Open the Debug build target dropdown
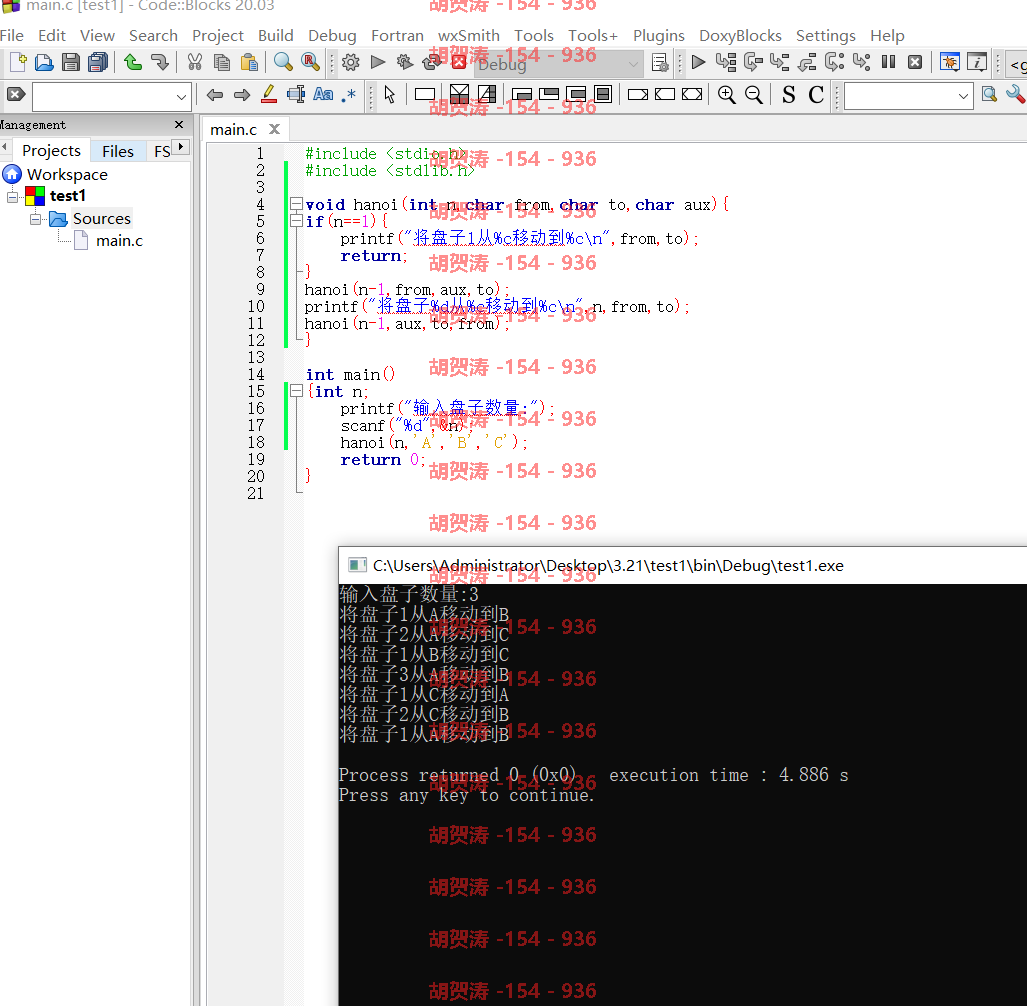The height and width of the screenshot is (1006, 1027). click(558, 64)
